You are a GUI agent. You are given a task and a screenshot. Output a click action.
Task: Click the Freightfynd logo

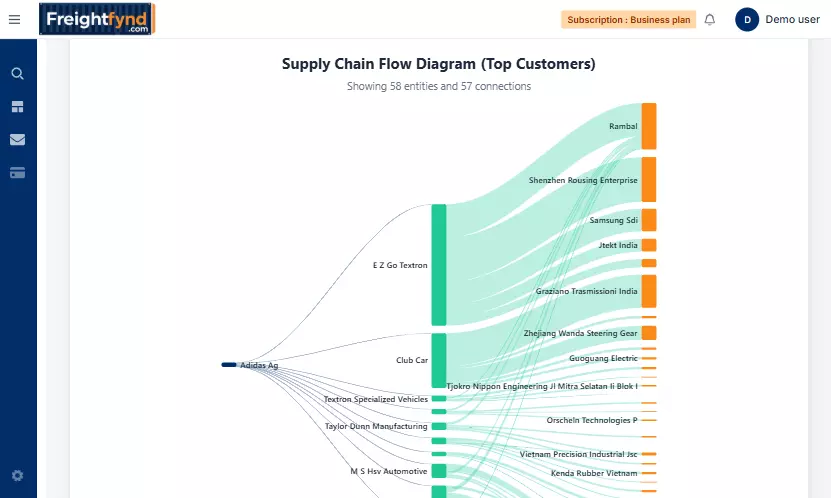pos(97,19)
